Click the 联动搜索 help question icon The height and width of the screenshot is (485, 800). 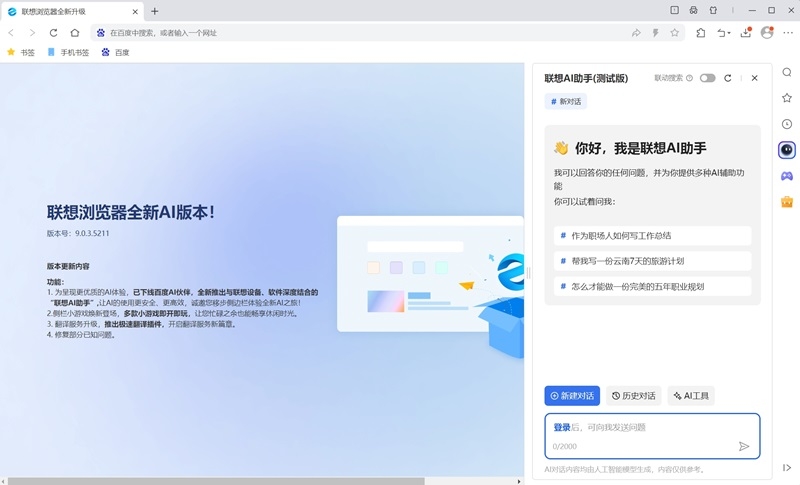(x=689, y=78)
